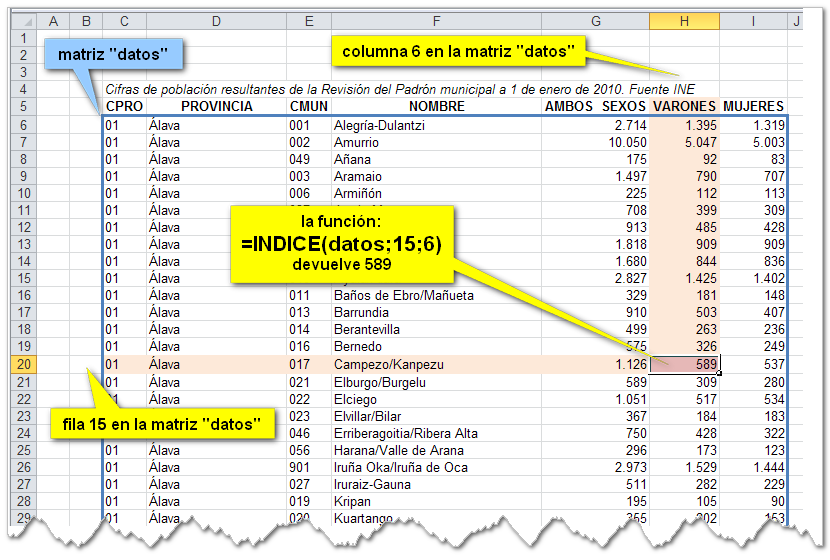830x560 pixels.
Task: Click the select-all corner of the sheet
Action: pyautogui.click(x=22, y=21)
